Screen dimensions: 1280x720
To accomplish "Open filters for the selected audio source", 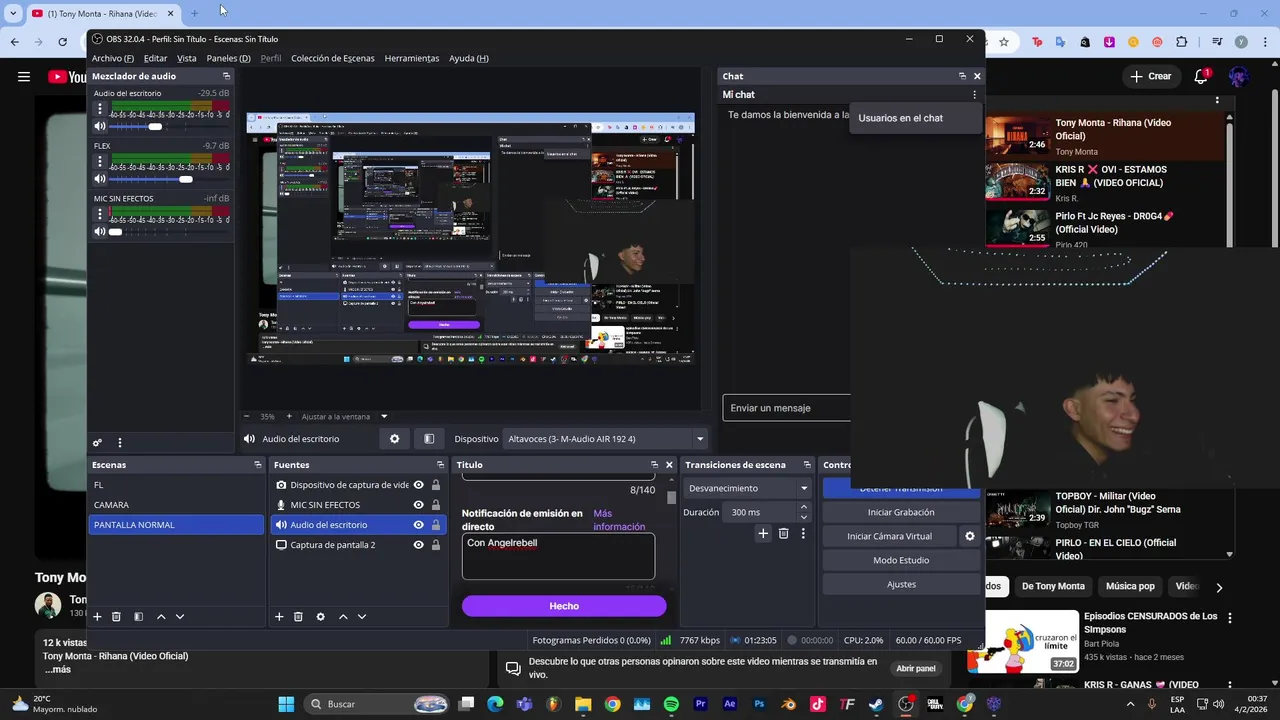I will [429, 439].
